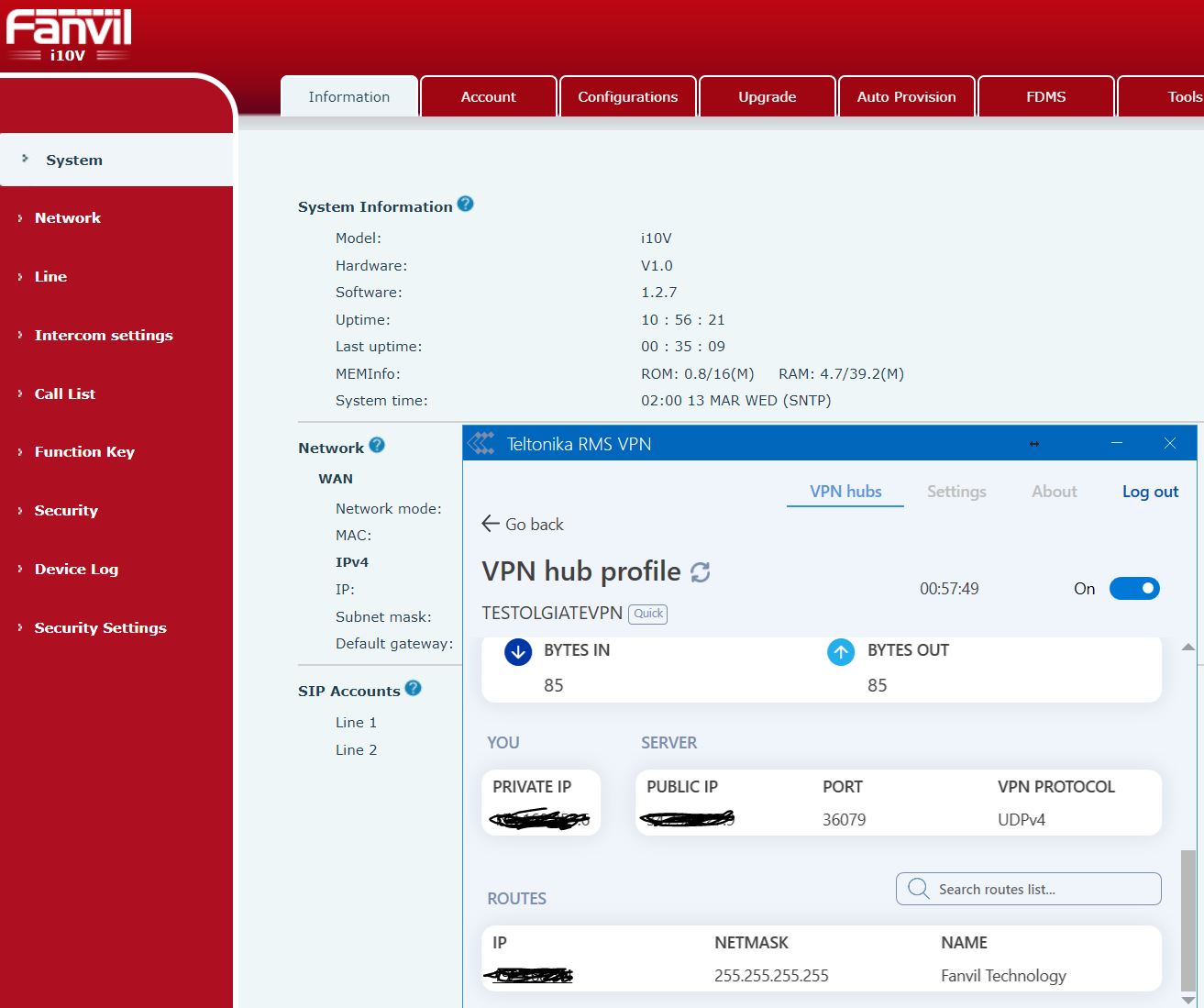The width and height of the screenshot is (1204, 1008).
Task: Expand the System sidebar menu
Action: [116, 160]
